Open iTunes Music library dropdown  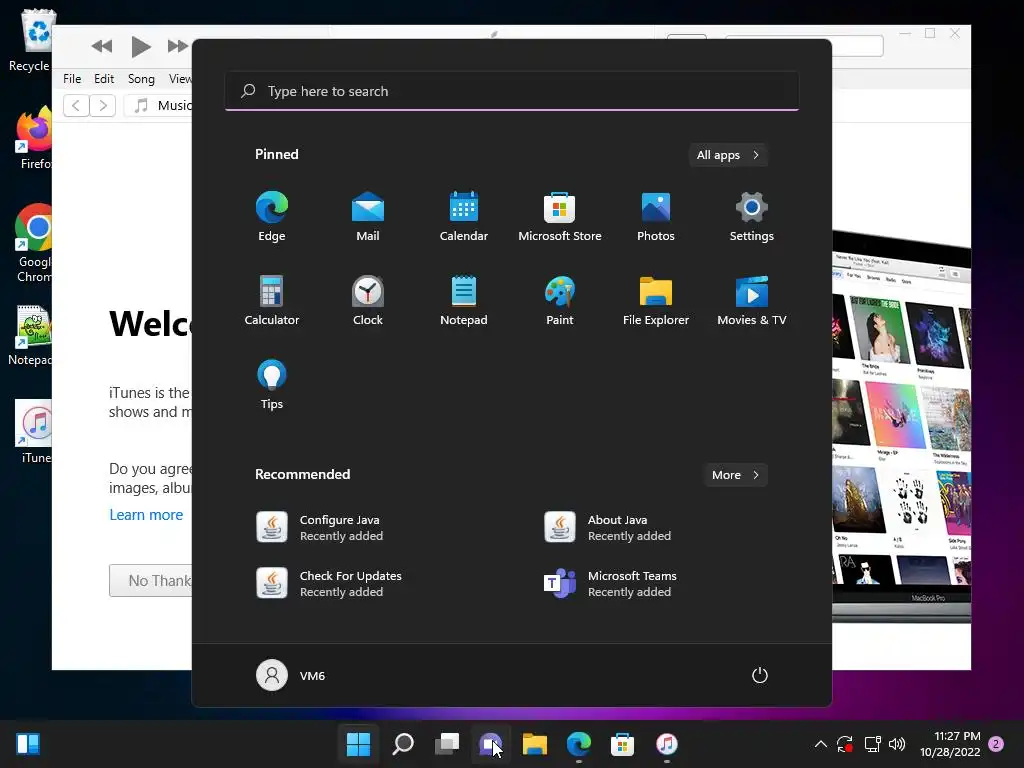point(159,105)
